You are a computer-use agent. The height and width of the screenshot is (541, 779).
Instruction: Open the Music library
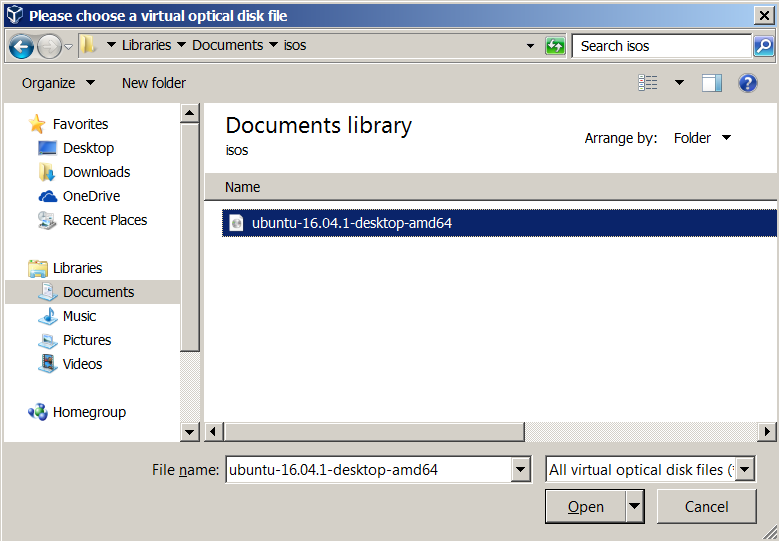pyautogui.click(x=79, y=316)
